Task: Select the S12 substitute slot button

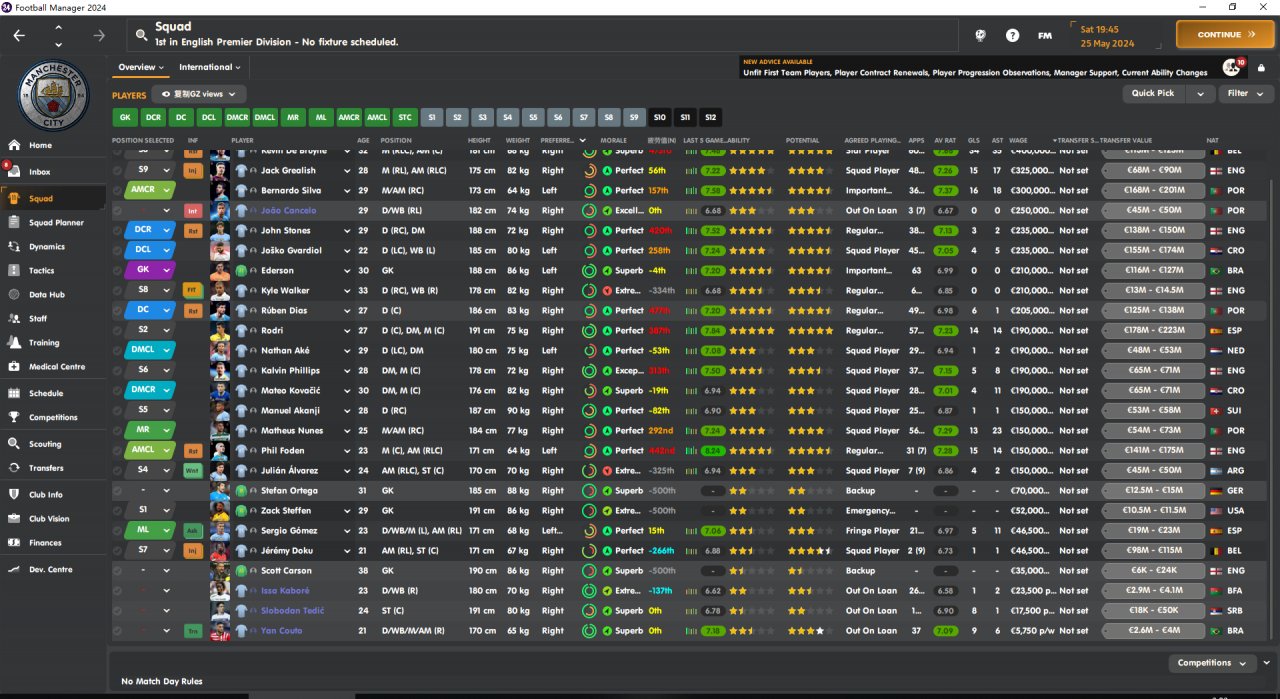Action: pyautogui.click(x=710, y=117)
